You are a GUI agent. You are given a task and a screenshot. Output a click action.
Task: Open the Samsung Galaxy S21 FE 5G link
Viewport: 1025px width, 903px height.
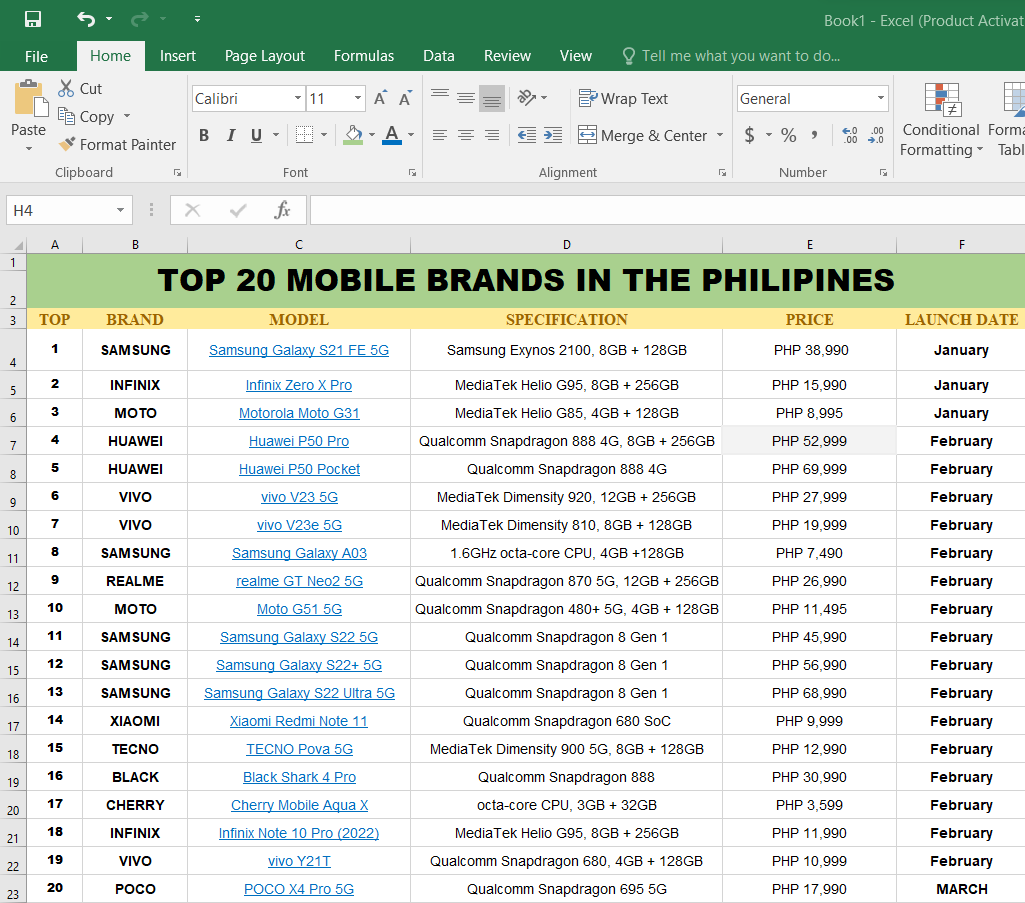click(x=299, y=350)
